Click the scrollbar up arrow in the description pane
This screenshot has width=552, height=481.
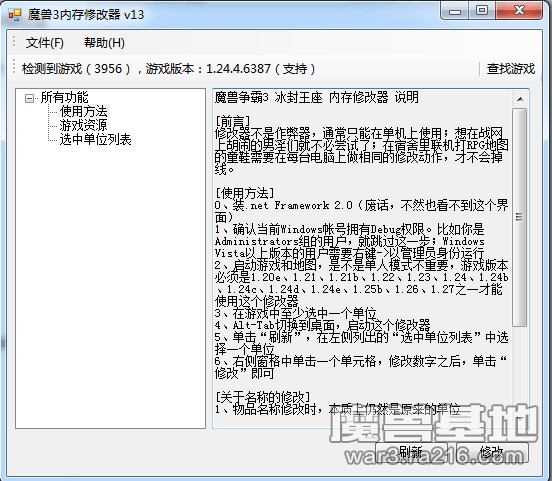click(520, 99)
